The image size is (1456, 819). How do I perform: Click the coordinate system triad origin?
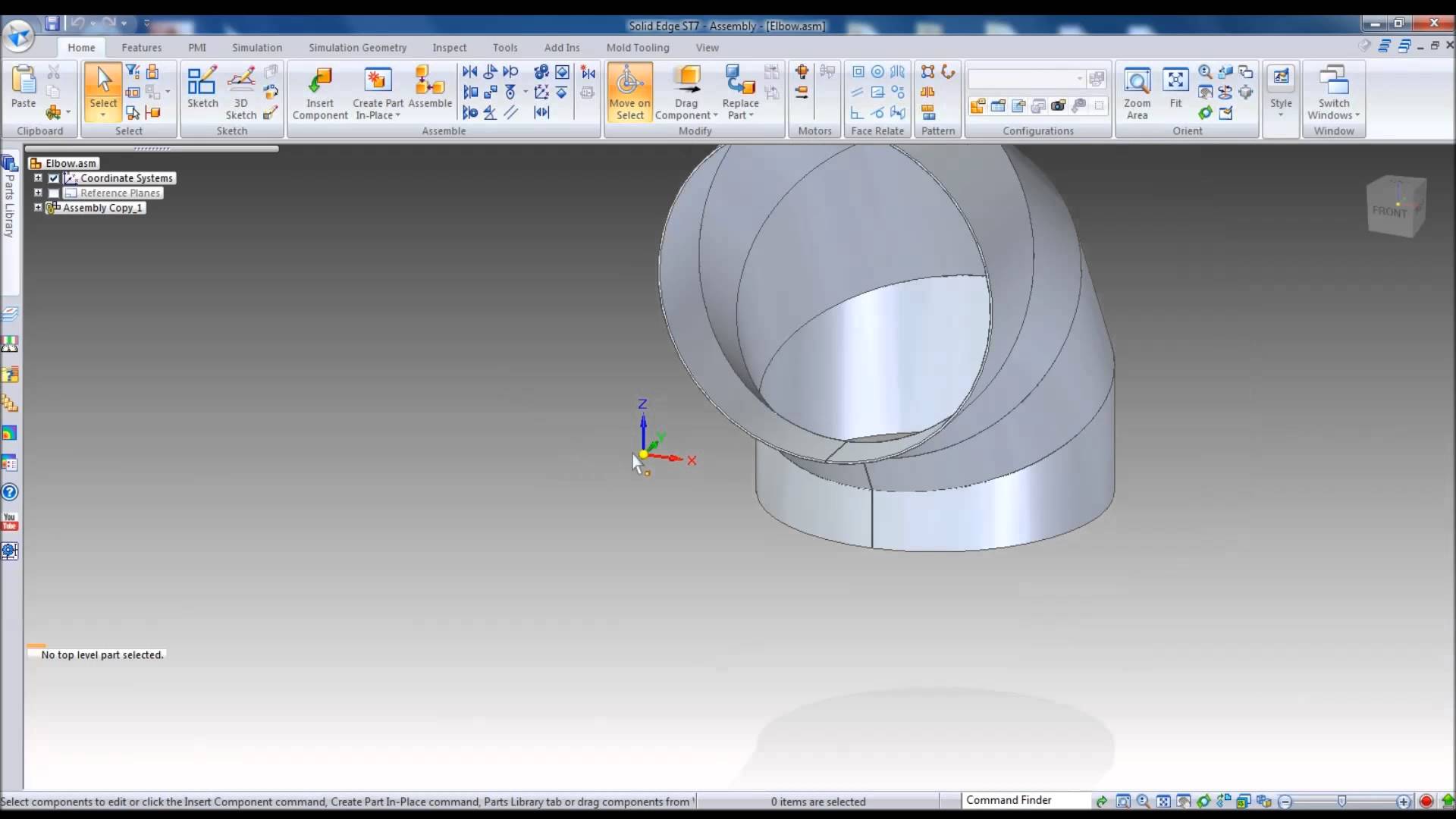pyautogui.click(x=643, y=454)
